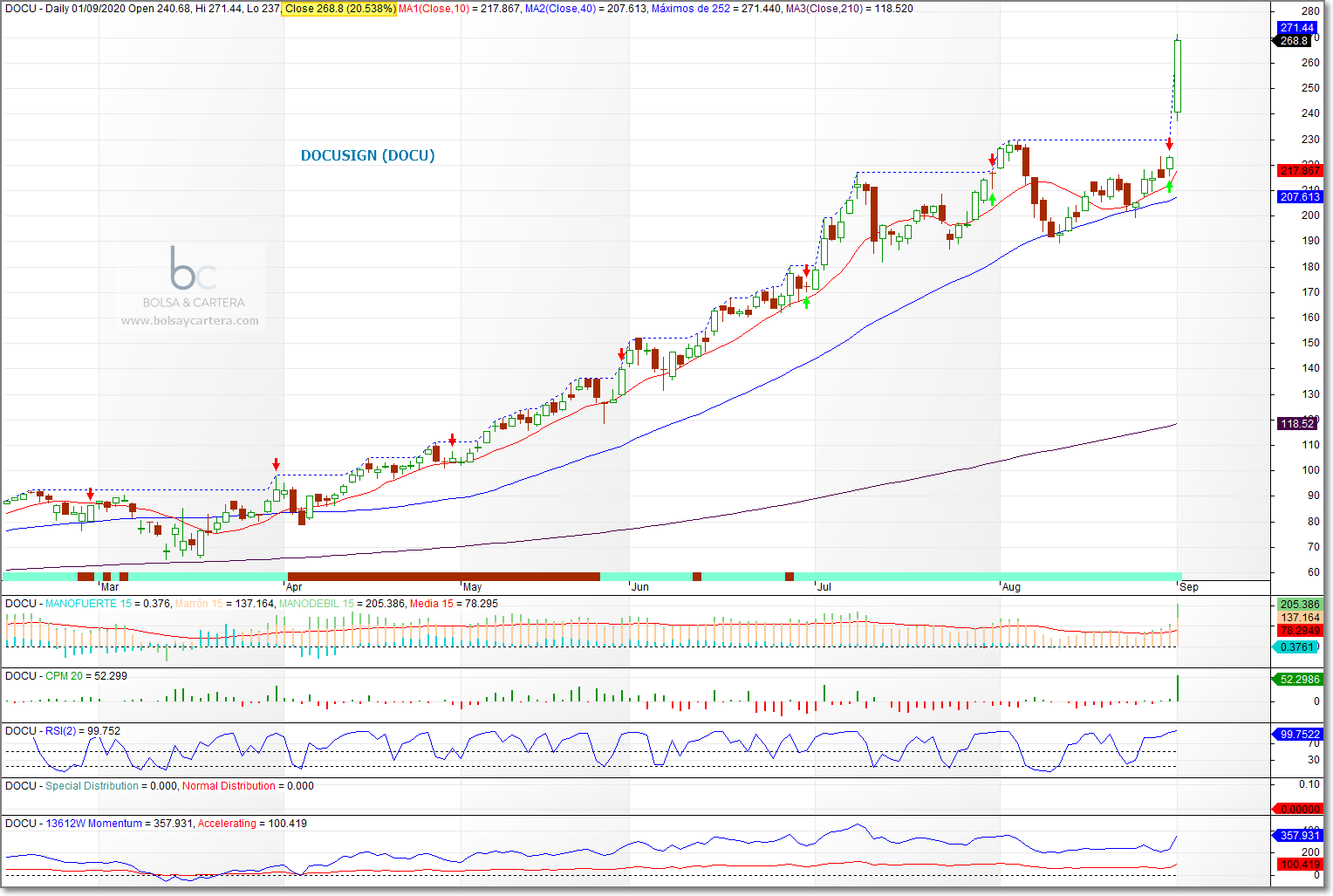Select the Media 15 = 78.295 label

[455, 604]
